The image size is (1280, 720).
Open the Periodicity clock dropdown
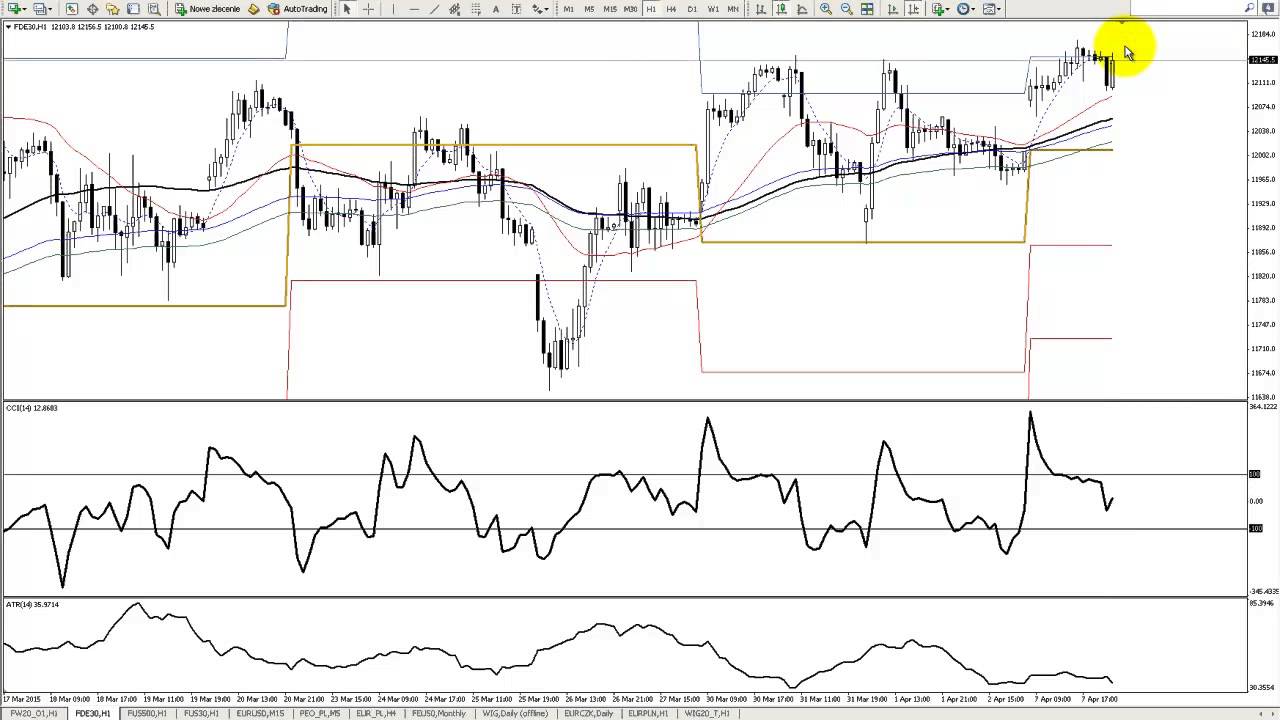point(966,9)
